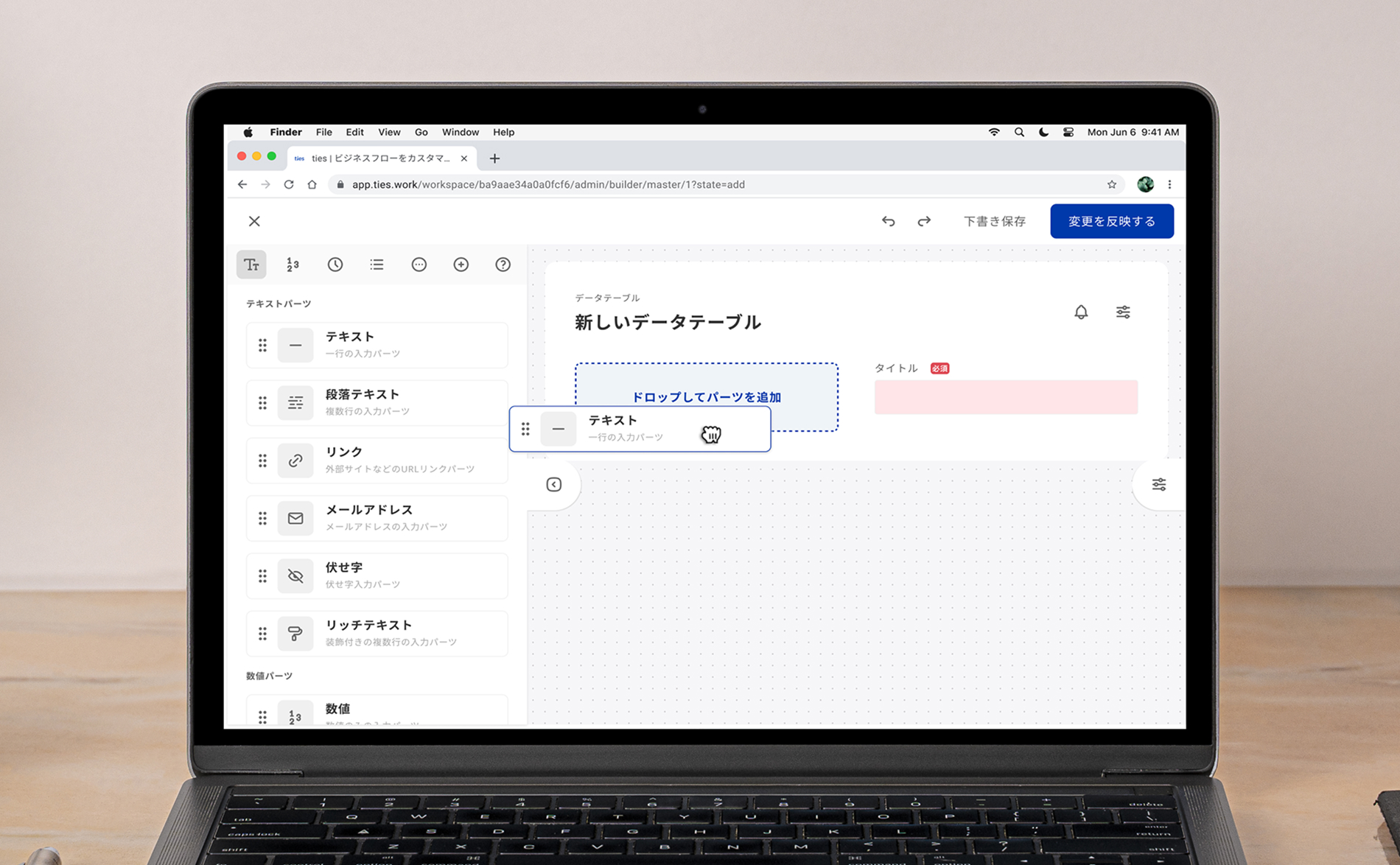Collapse the parts sidebar panel
This screenshot has width=1400, height=865.
[554, 484]
